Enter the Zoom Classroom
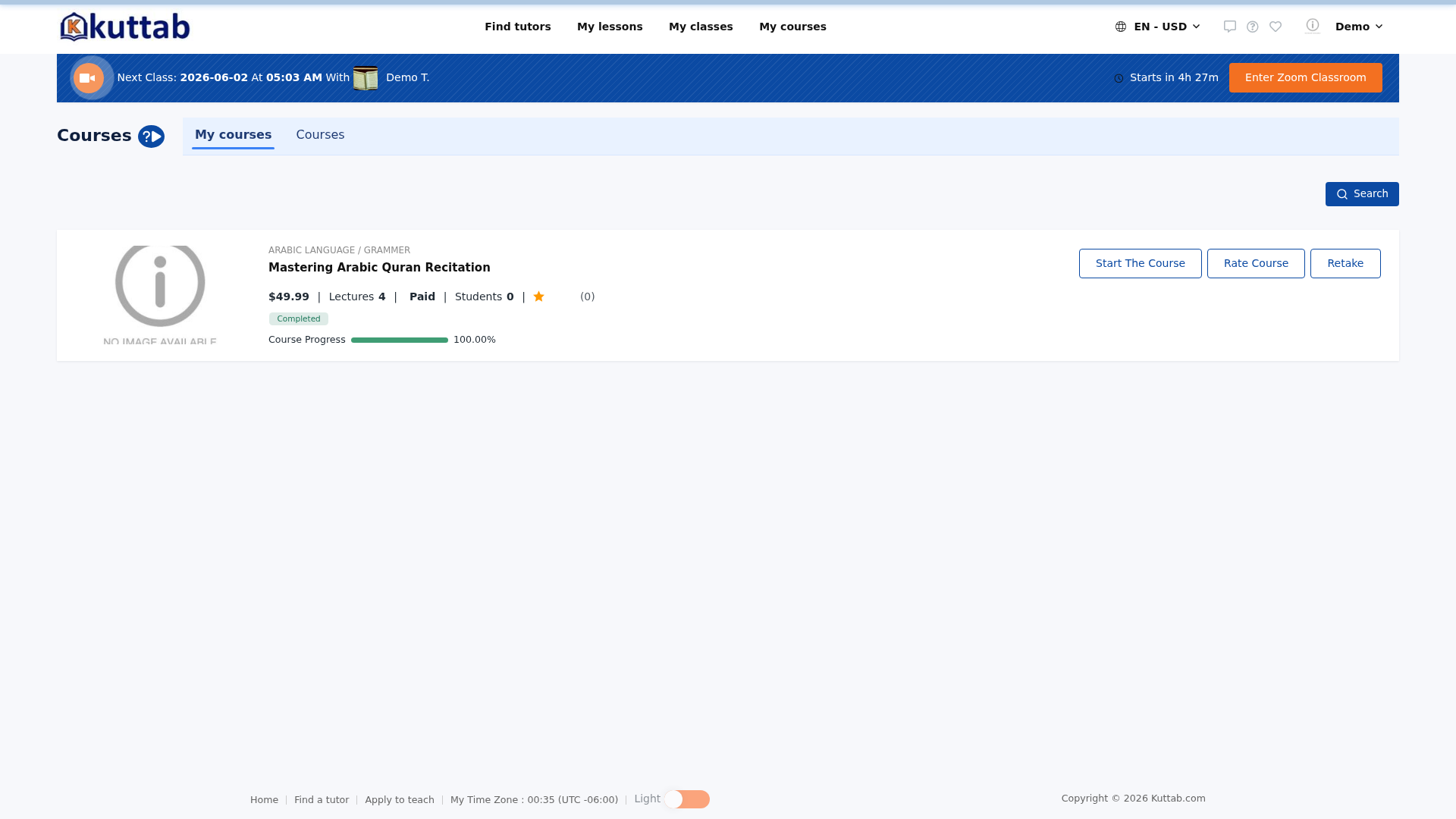Viewport: 1456px width, 819px height. coord(1305,77)
